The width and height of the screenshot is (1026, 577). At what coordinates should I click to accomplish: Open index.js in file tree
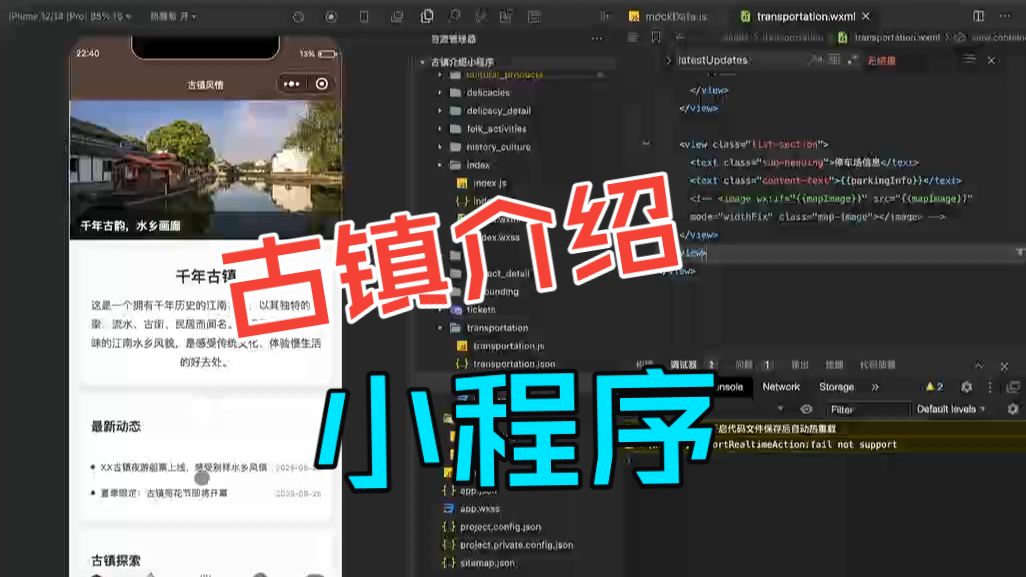[489, 183]
